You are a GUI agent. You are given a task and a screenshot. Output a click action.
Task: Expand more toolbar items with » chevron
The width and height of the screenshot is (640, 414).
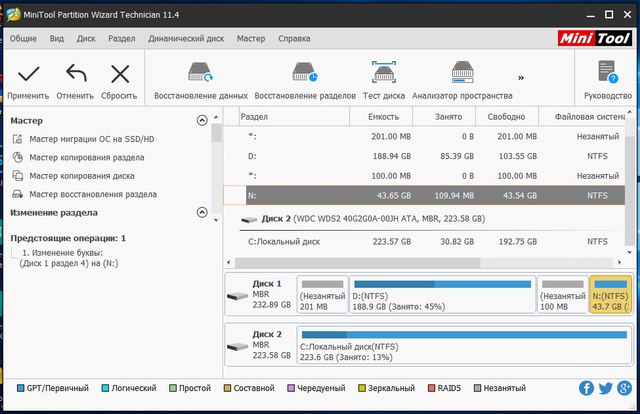tap(521, 78)
